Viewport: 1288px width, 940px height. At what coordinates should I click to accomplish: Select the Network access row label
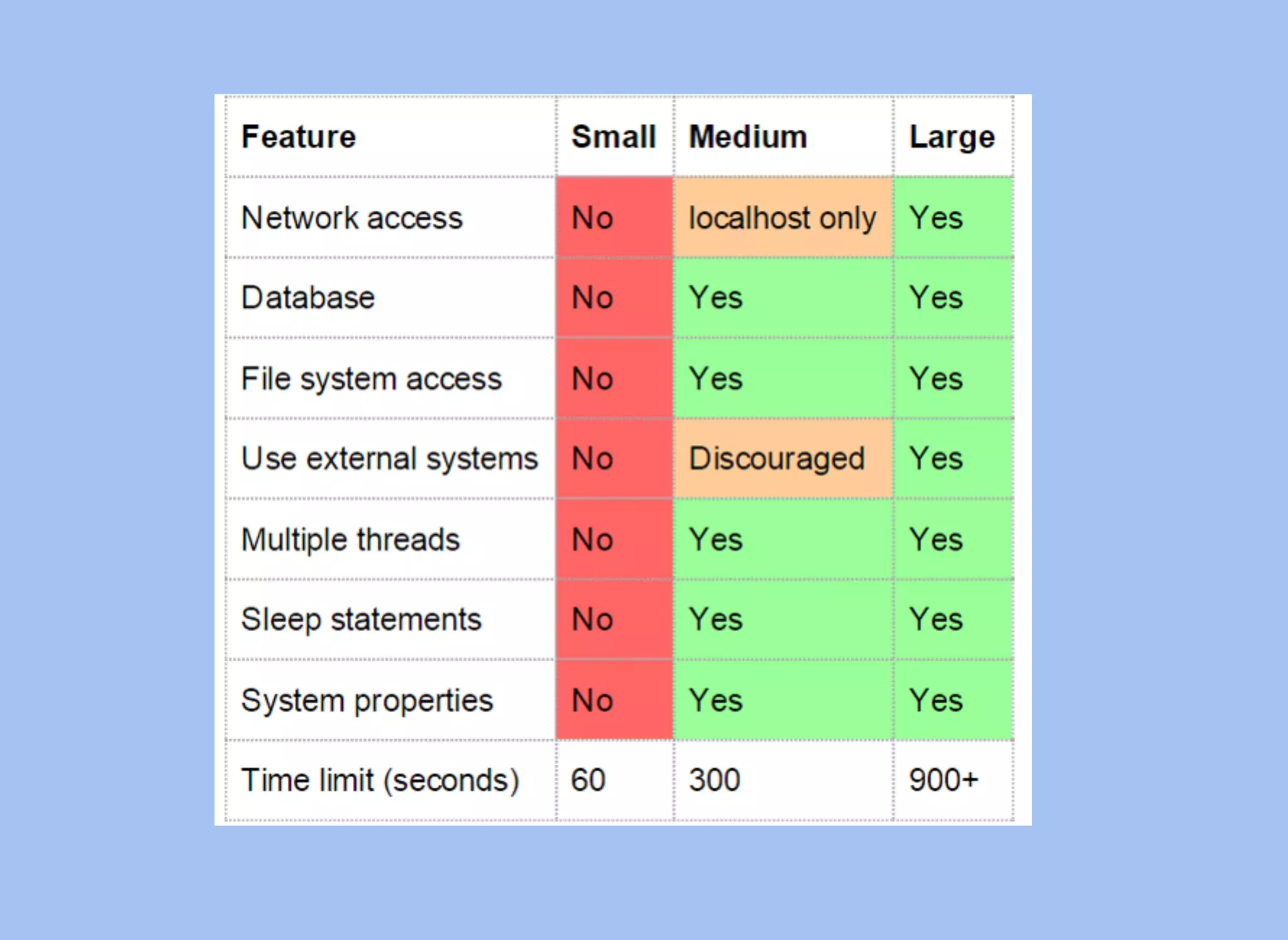coord(352,218)
